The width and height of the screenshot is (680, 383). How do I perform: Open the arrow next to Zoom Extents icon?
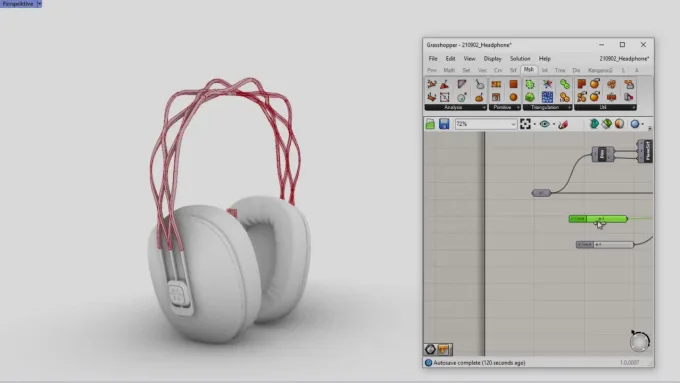pos(534,124)
